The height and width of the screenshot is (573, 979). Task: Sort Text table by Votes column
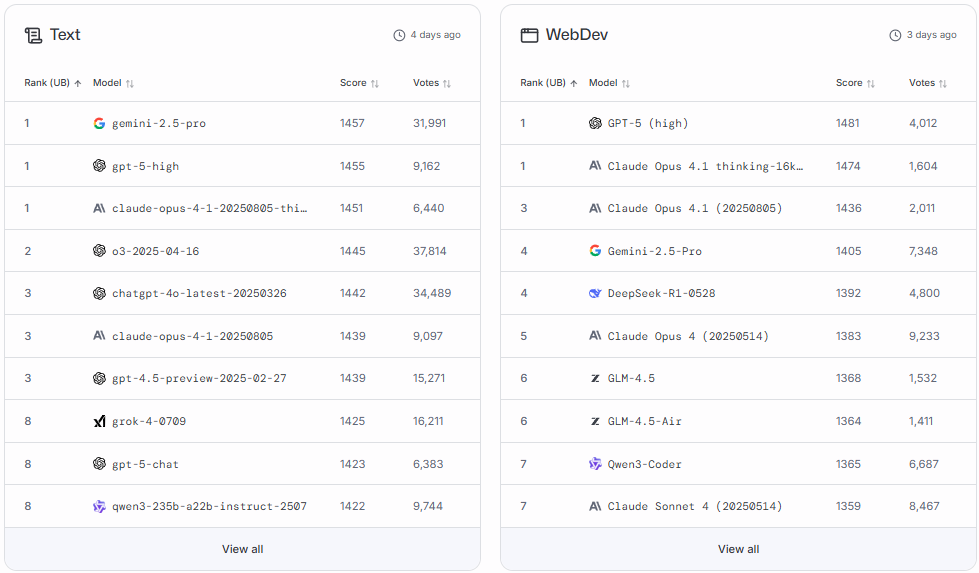431,83
